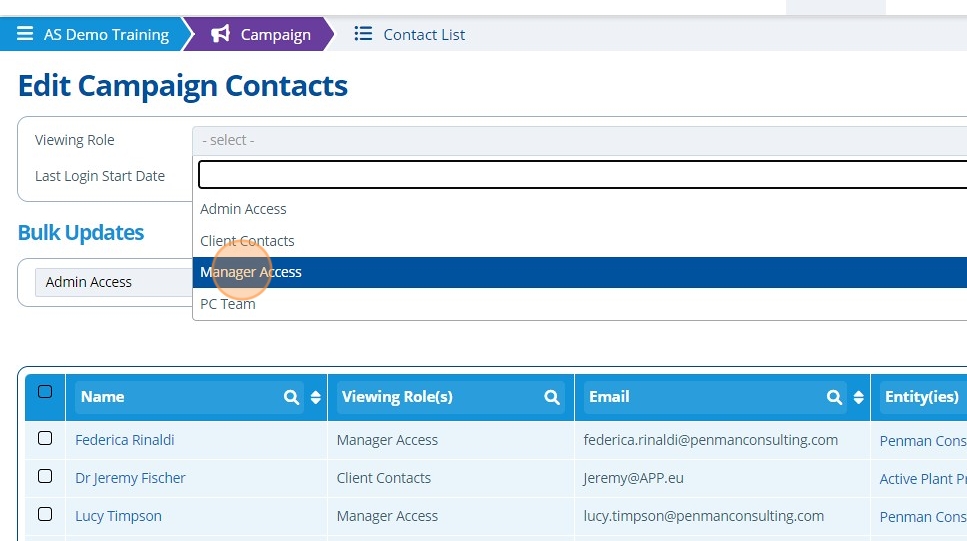Sort table using Name column sort arrows
The height and width of the screenshot is (541, 967).
[316, 397]
